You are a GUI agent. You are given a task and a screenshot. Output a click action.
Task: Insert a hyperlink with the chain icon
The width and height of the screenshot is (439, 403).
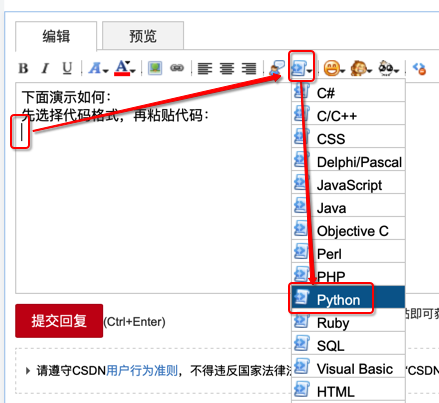click(177, 68)
